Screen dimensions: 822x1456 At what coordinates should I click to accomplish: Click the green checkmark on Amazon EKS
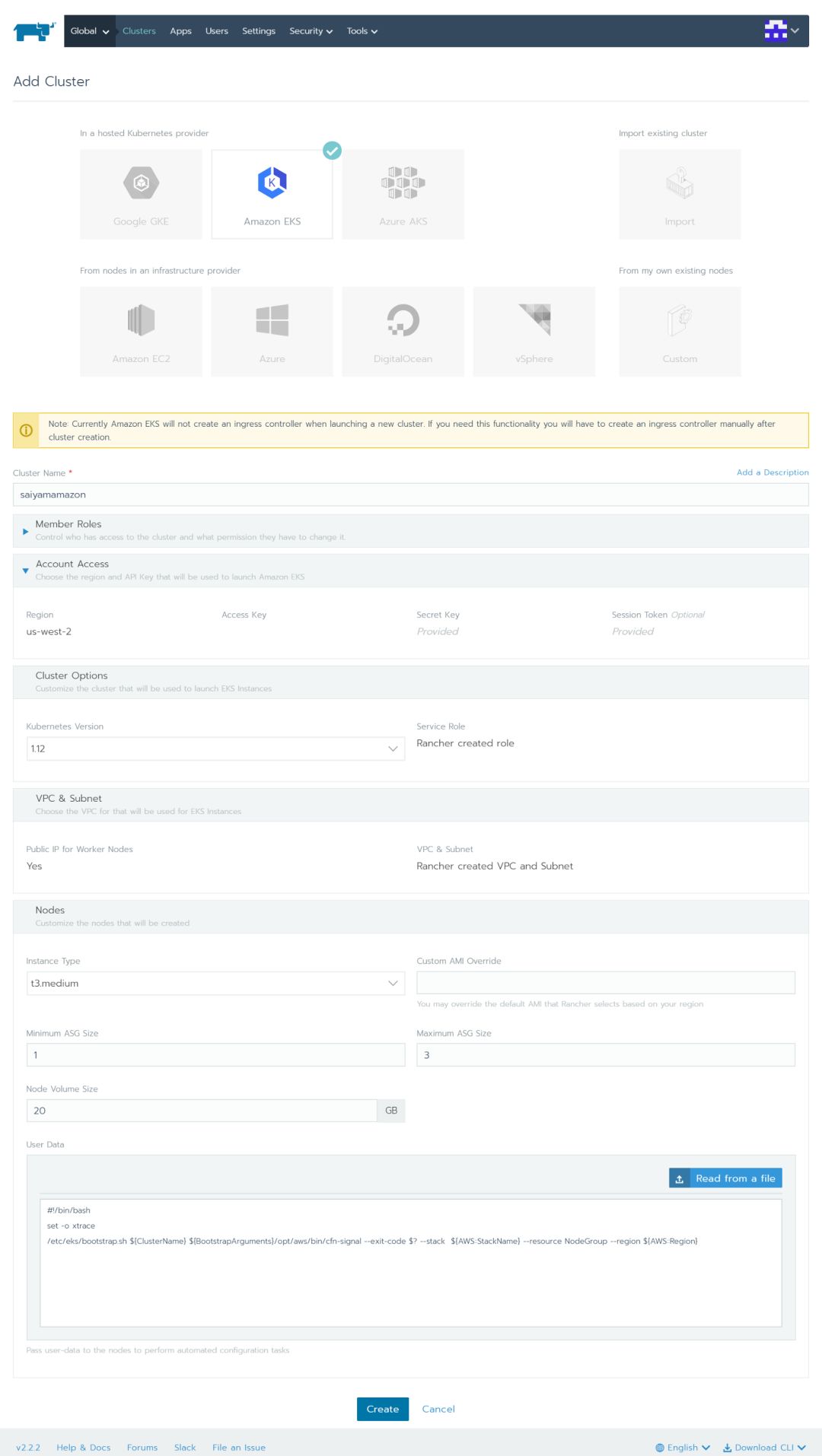click(x=332, y=151)
